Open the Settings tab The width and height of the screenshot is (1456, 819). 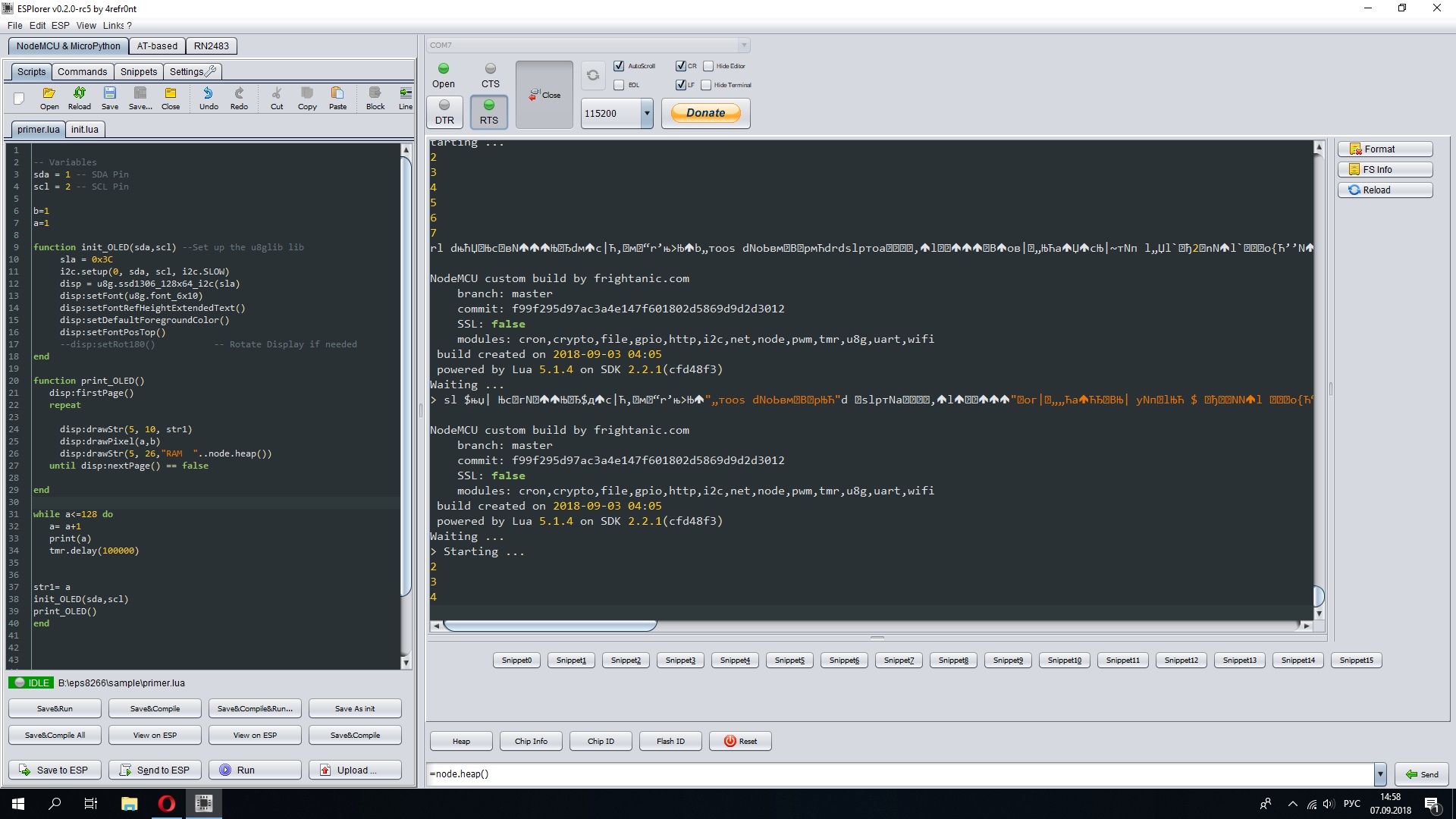pos(193,72)
